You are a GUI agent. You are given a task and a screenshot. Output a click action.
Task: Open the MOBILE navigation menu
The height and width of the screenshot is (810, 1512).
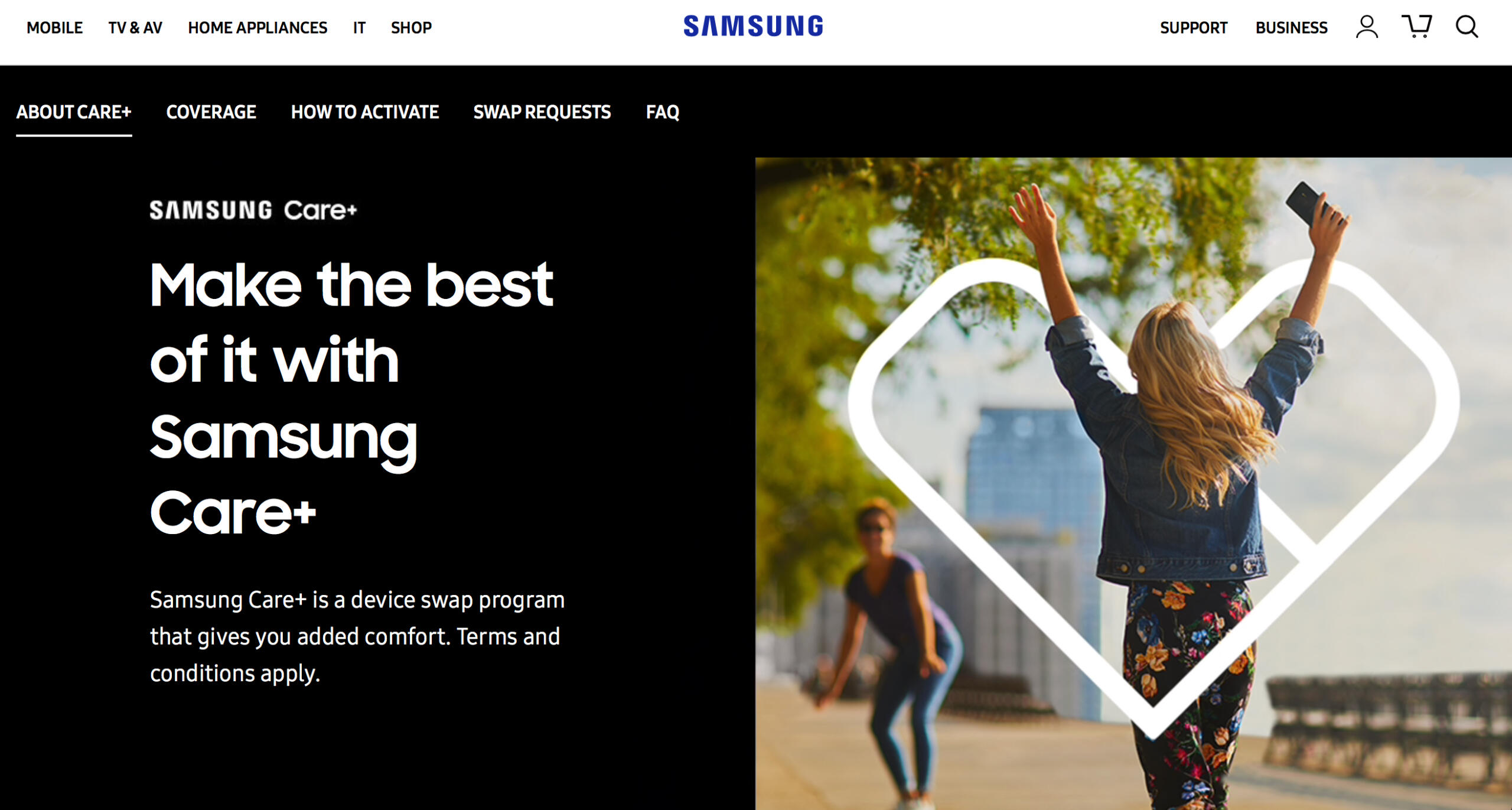54,28
